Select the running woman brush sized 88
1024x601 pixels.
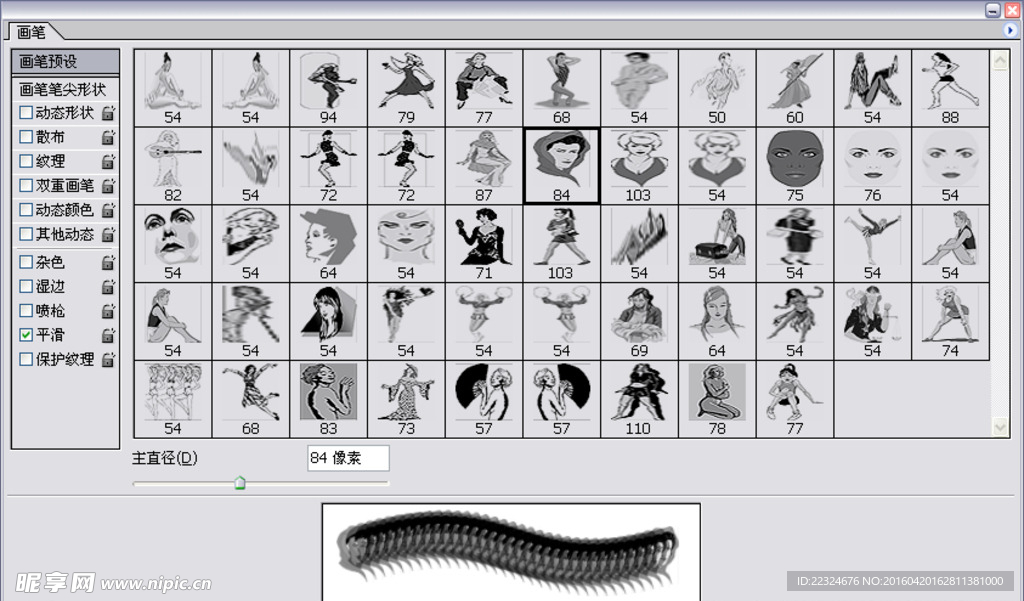point(949,87)
